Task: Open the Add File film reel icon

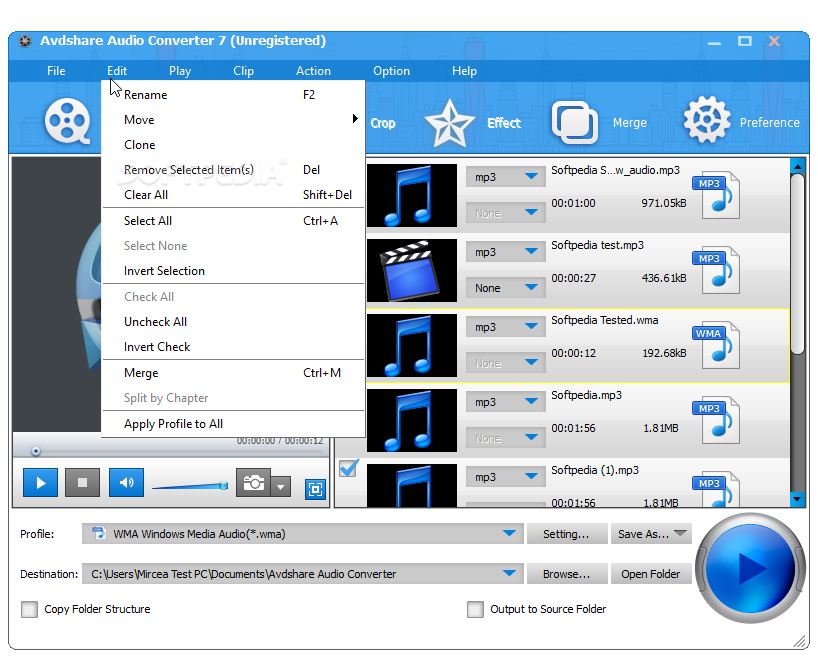Action: tap(68, 121)
